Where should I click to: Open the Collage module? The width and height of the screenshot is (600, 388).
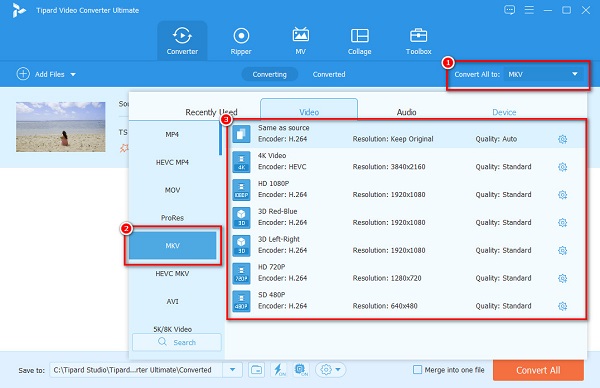[x=359, y=41]
